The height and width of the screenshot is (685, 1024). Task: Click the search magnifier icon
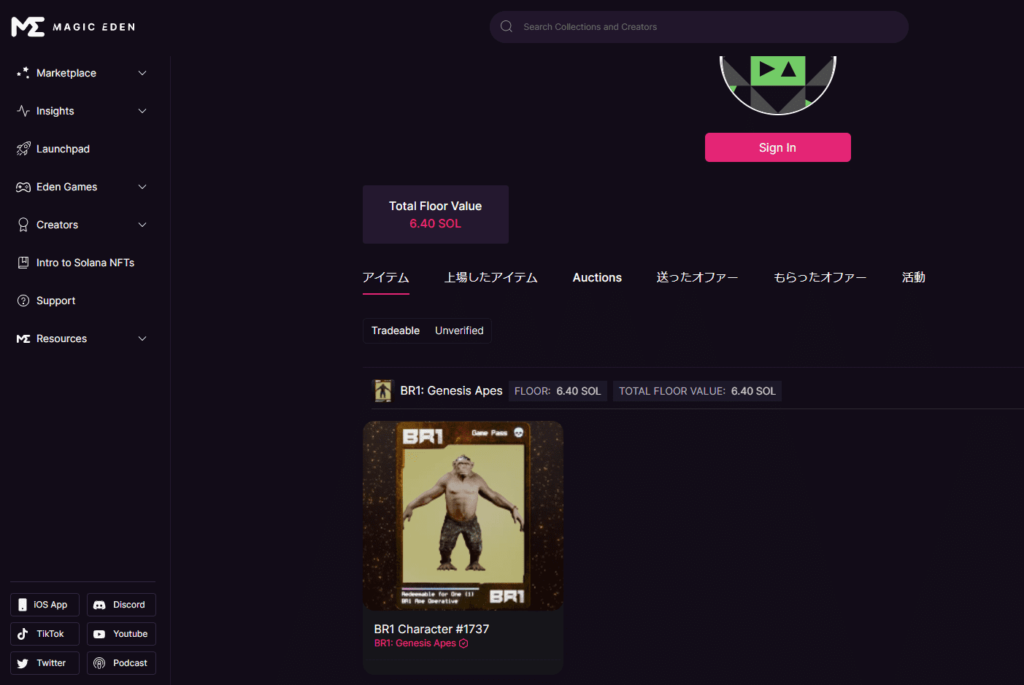click(x=506, y=27)
